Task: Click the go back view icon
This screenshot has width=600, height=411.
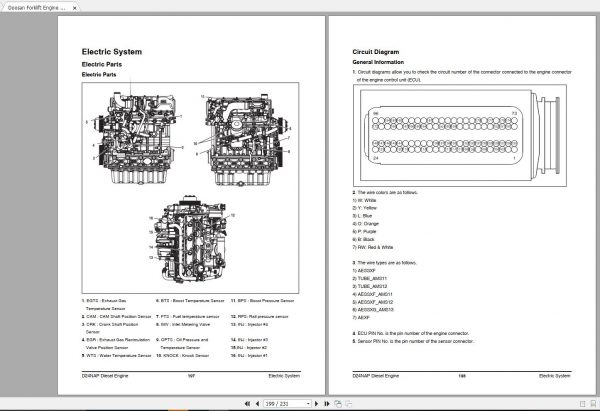Action: [x=338, y=404]
